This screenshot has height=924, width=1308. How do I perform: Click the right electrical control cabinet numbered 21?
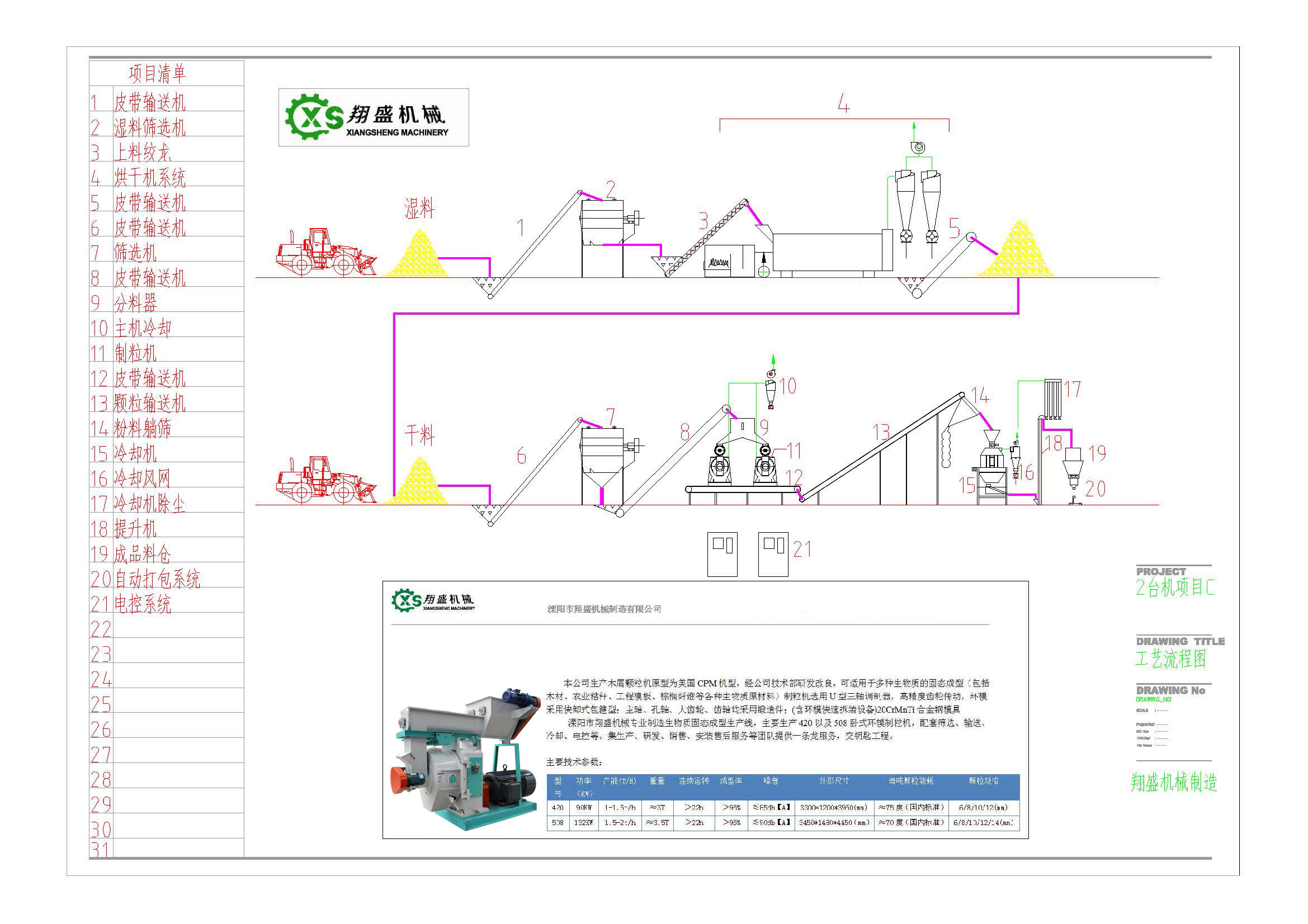[772, 554]
